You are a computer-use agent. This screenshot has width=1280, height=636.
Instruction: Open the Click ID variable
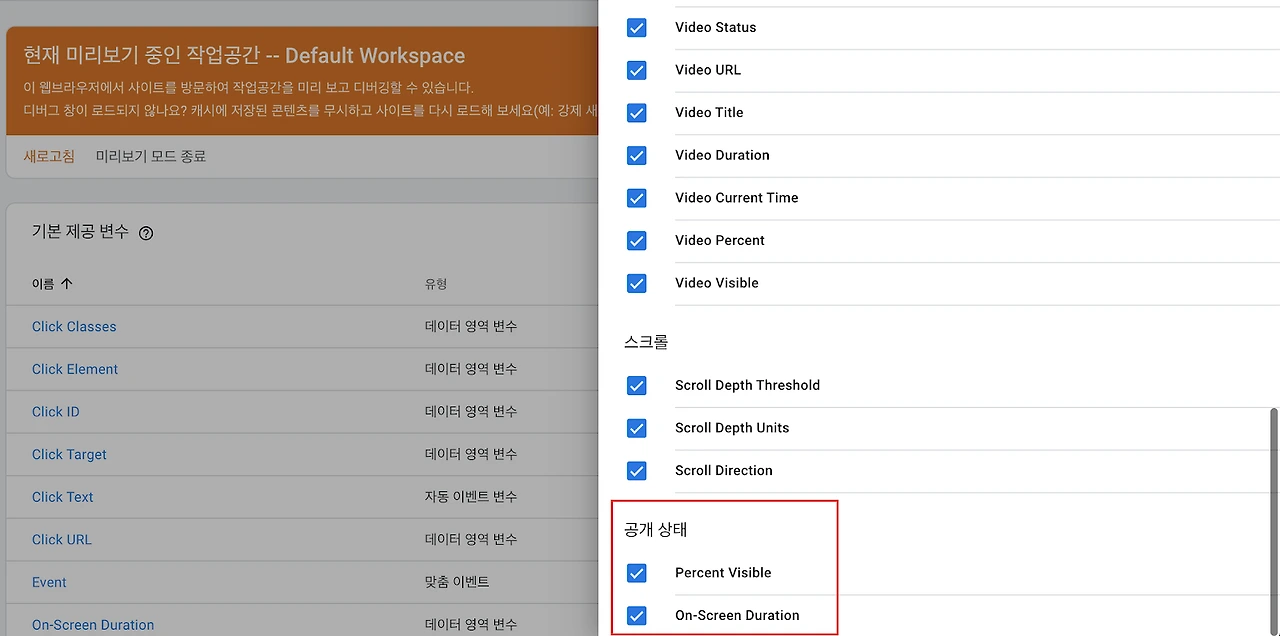[56, 412]
